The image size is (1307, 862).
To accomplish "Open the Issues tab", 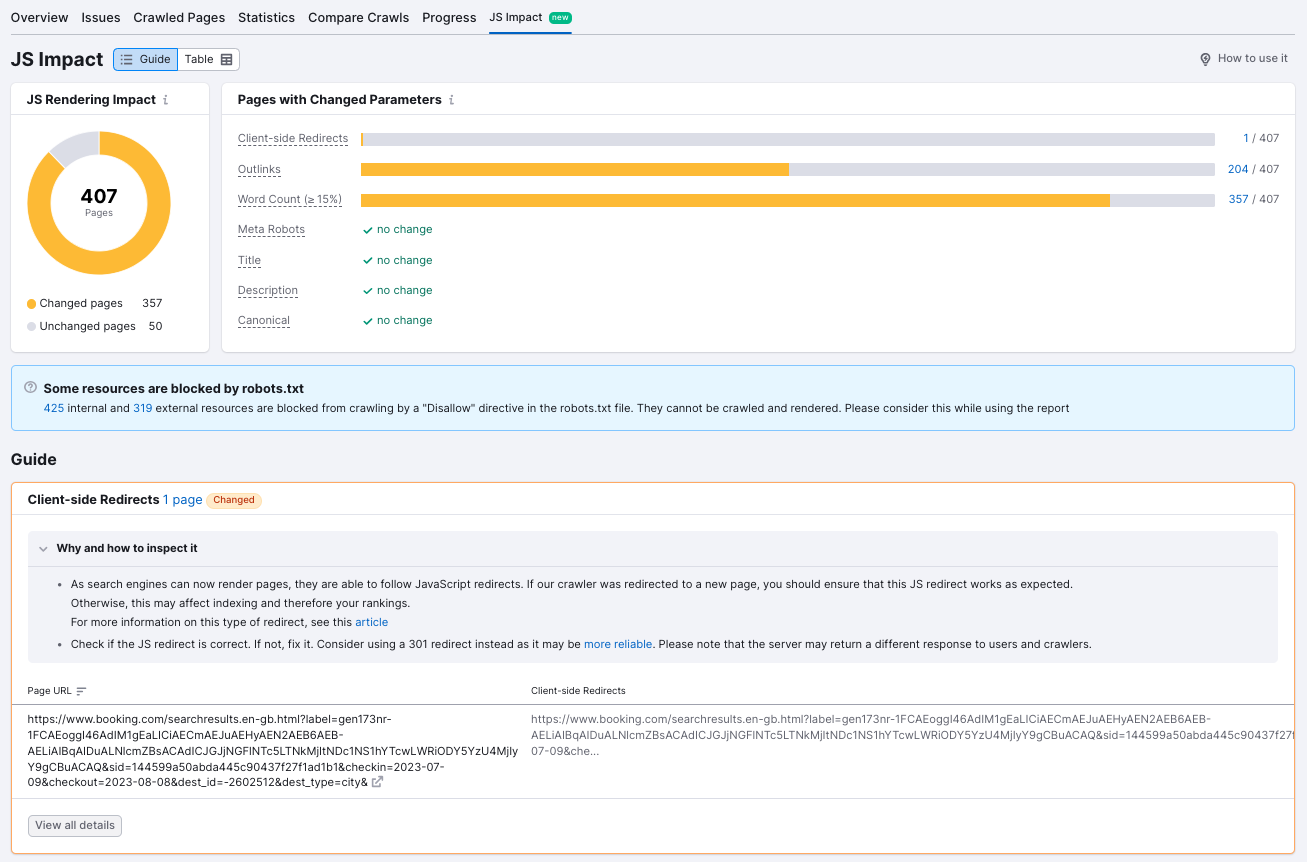I will pos(101,17).
